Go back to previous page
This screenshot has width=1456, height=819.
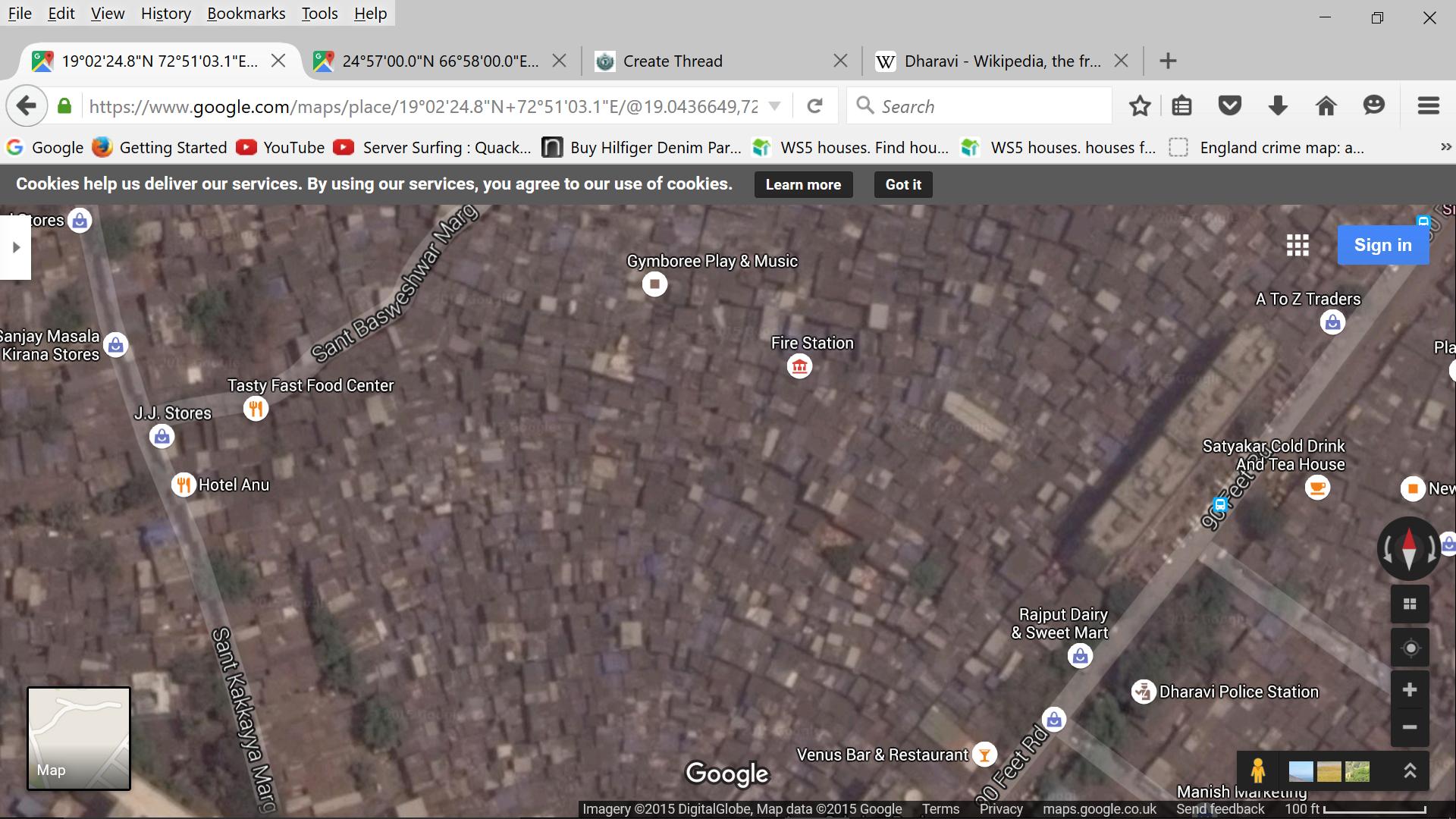27,106
